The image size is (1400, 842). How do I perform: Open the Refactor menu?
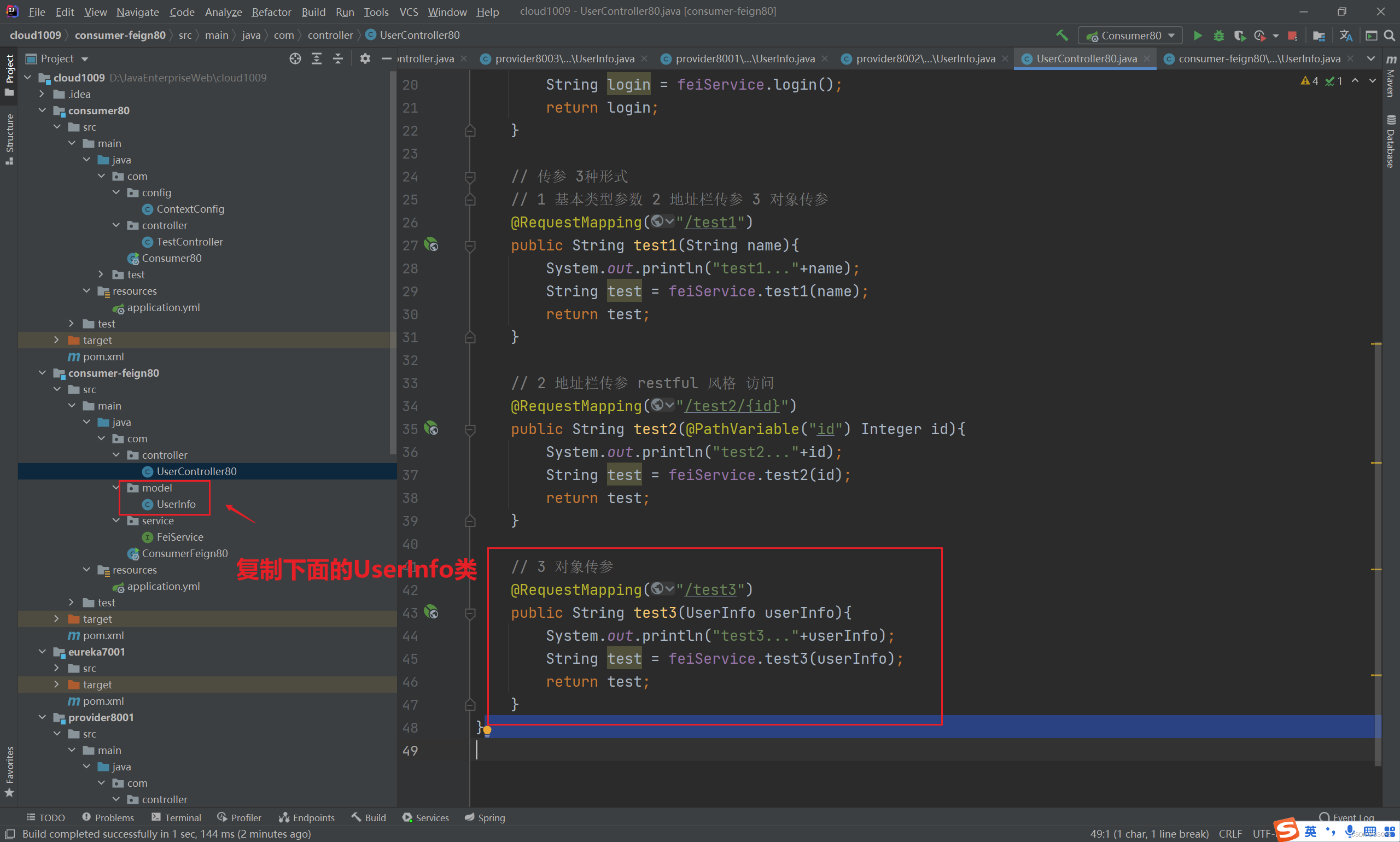click(271, 12)
